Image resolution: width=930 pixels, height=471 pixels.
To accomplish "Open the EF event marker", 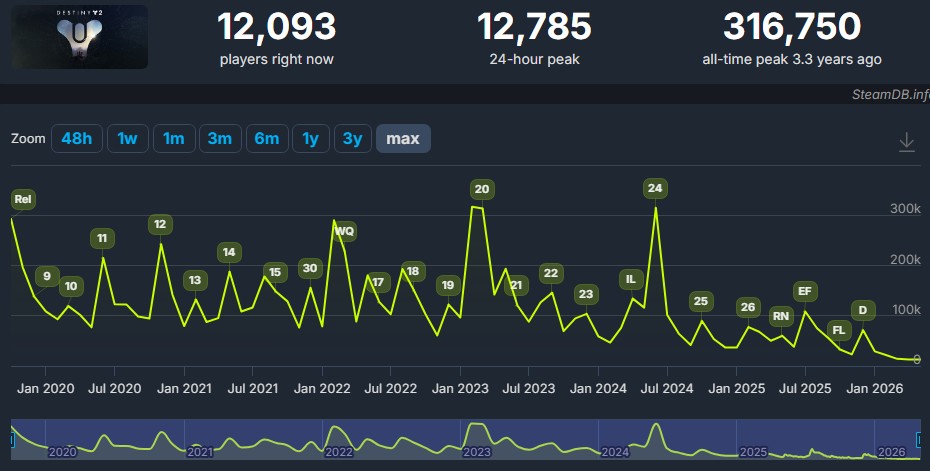I will click(805, 291).
